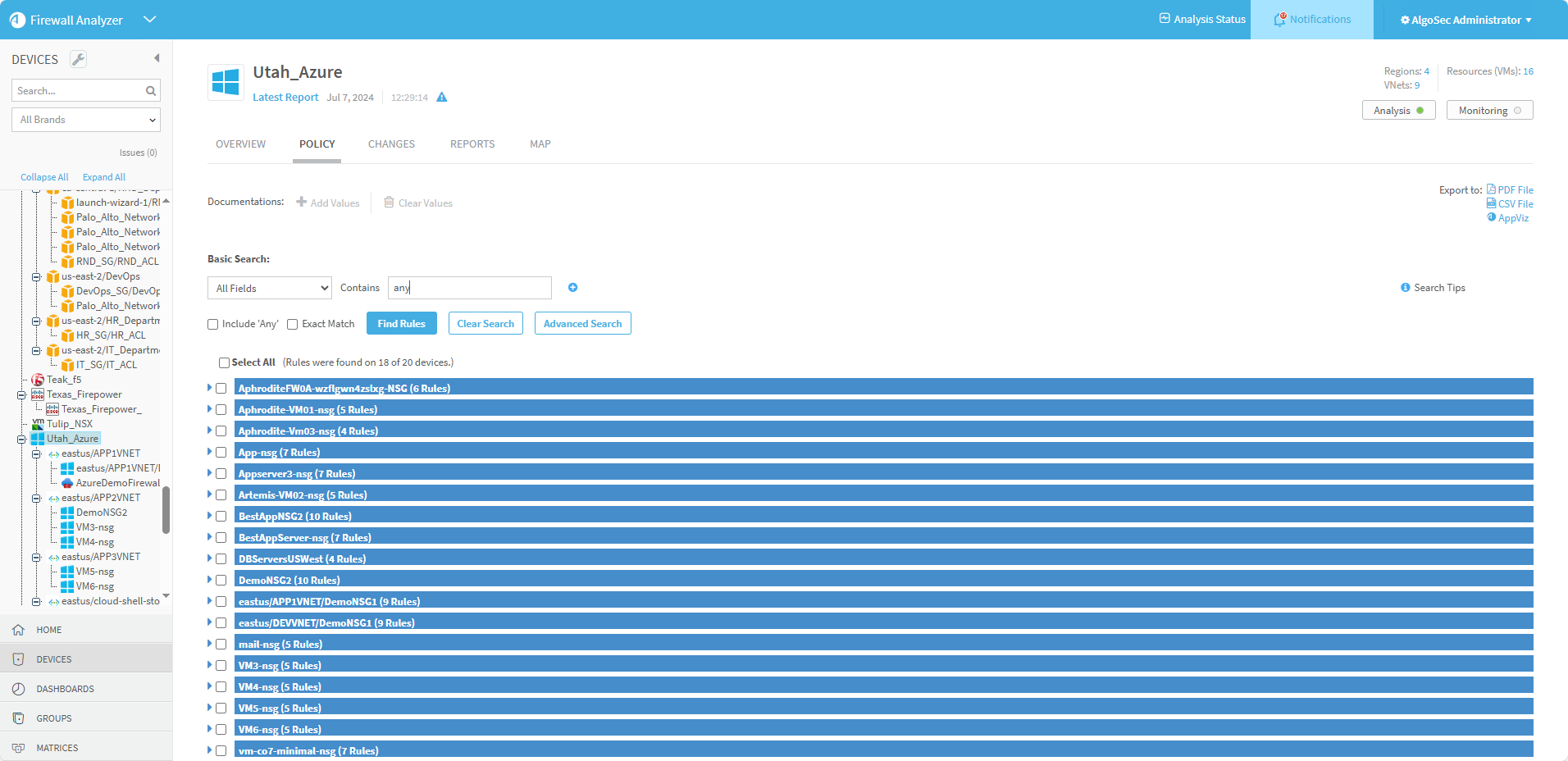This screenshot has height=761, width=1568.
Task: Open the MAP tab
Action: [540, 144]
